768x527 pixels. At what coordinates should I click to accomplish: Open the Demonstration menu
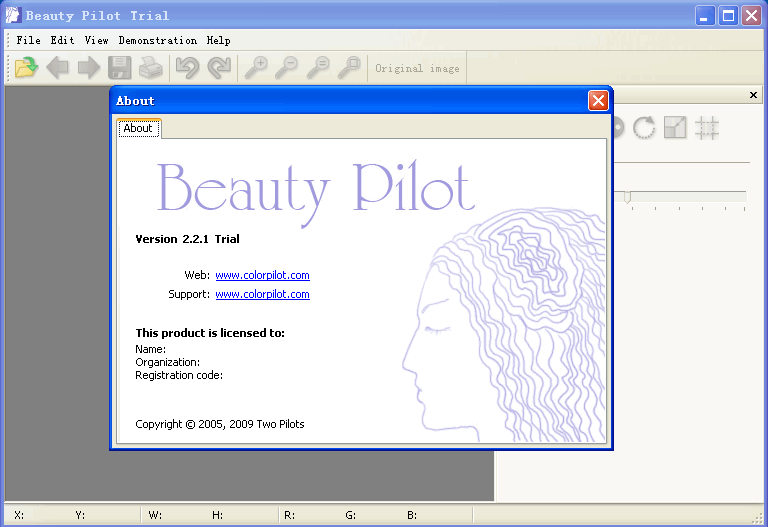158,40
